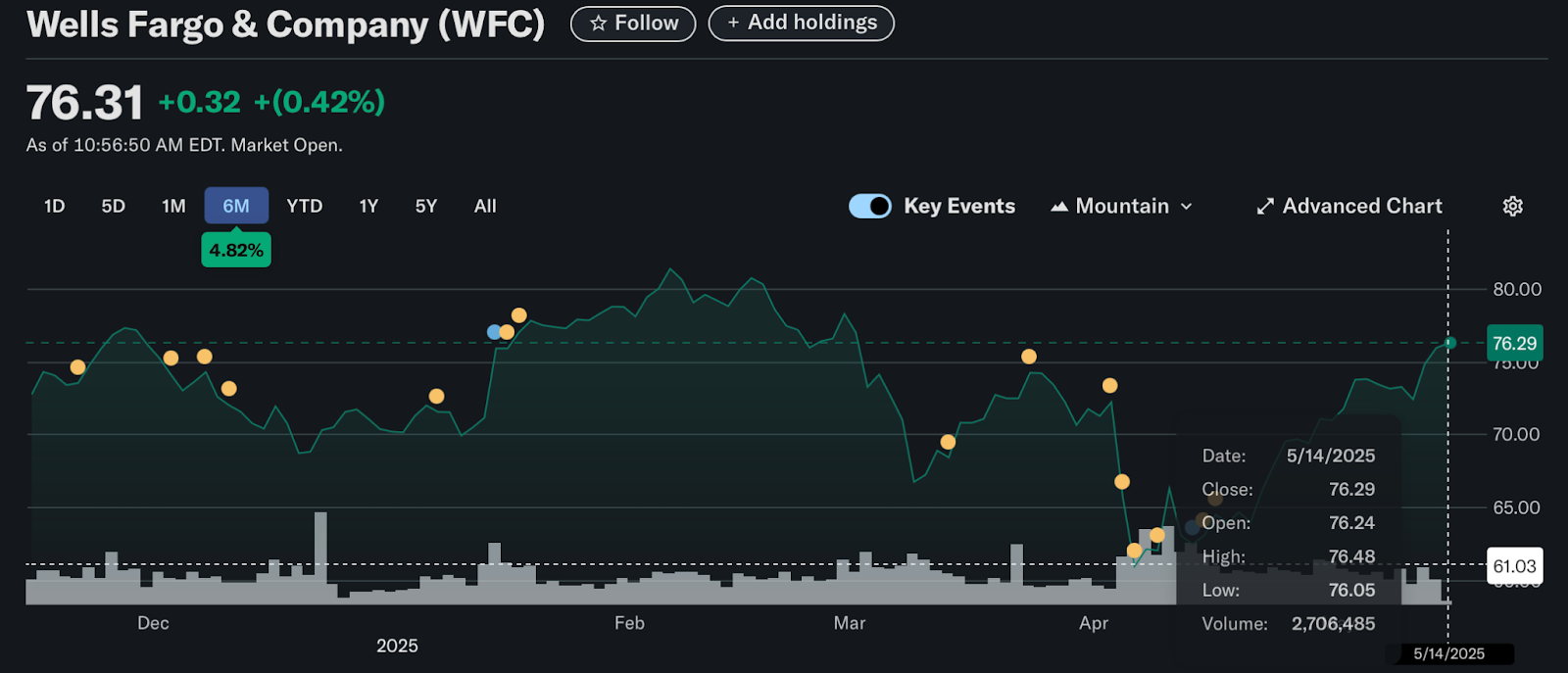The width and height of the screenshot is (1568, 673).
Task: Click the Wells Fargo & Company (WFC) title
Action: pyautogui.click(x=285, y=24)
